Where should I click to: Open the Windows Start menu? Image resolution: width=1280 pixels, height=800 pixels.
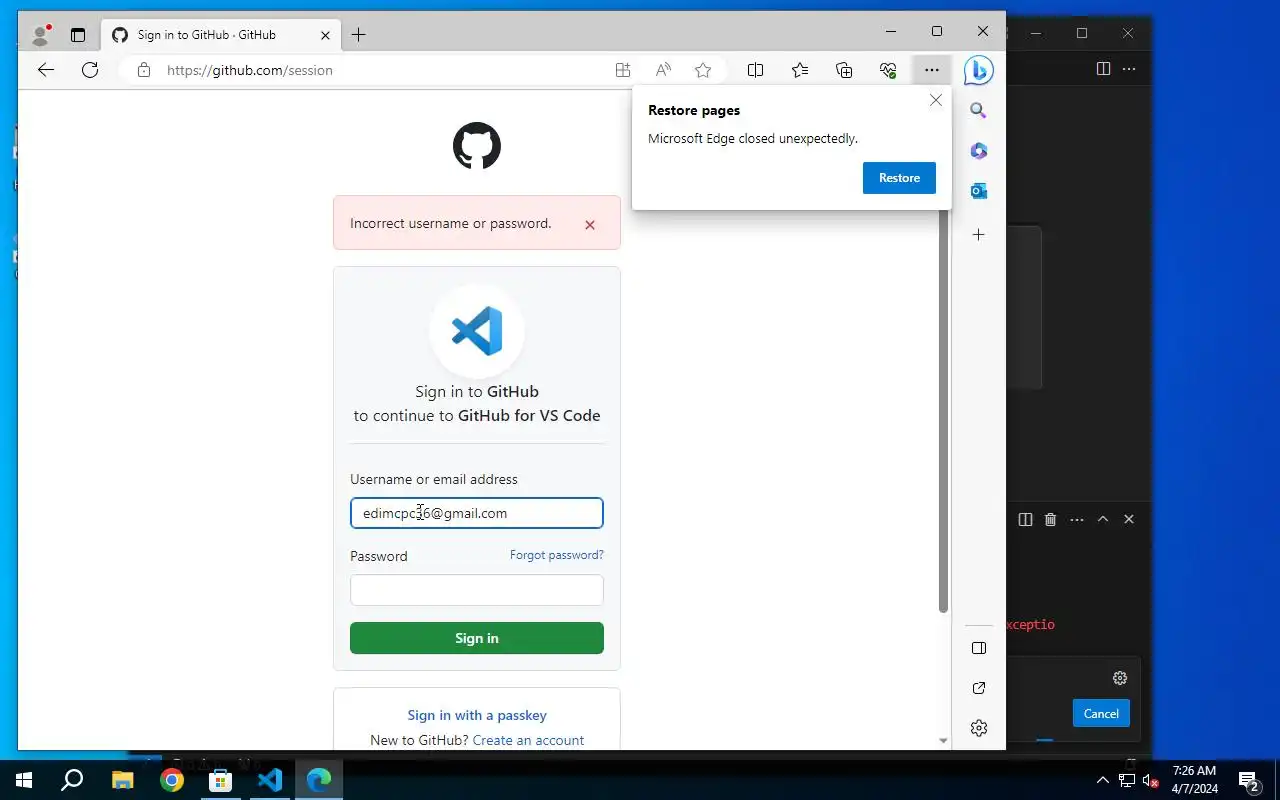[x=24, y=780]
